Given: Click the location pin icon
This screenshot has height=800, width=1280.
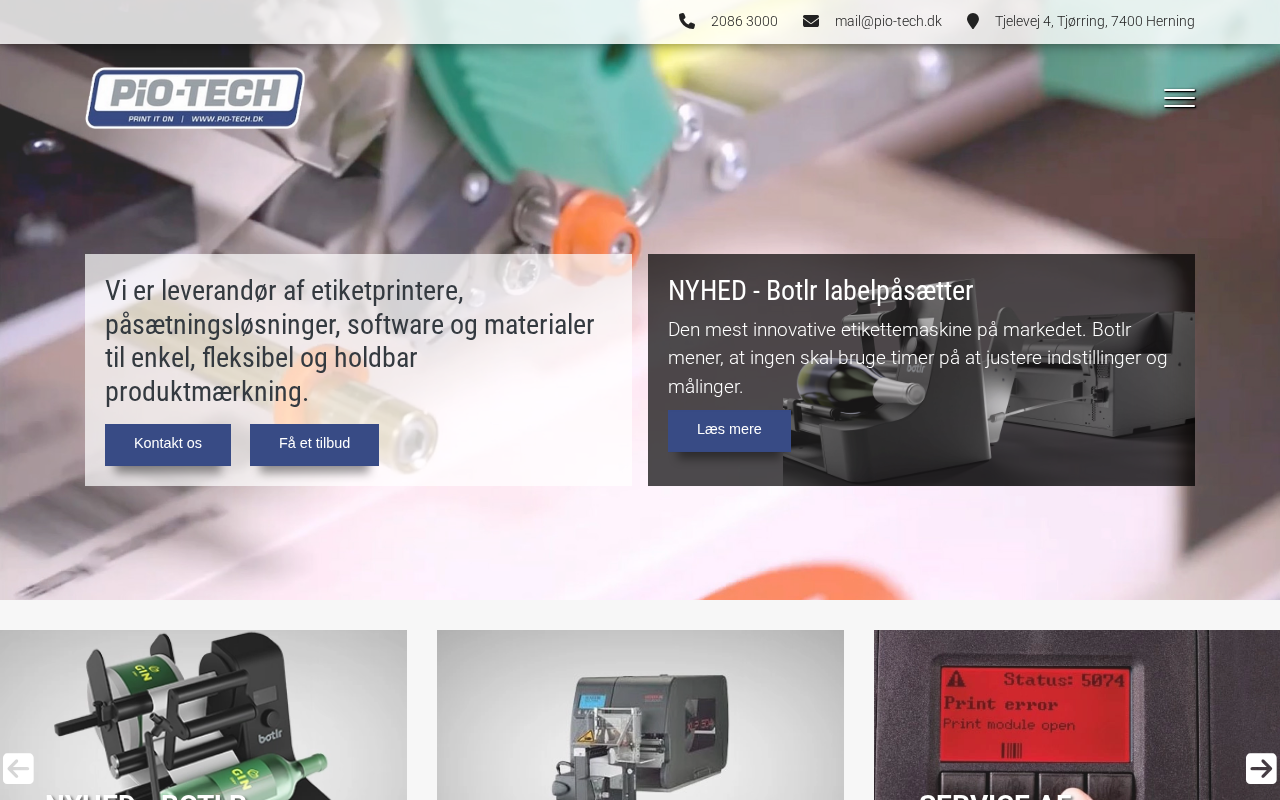Looking at the screenshot, I should [973, 21].
